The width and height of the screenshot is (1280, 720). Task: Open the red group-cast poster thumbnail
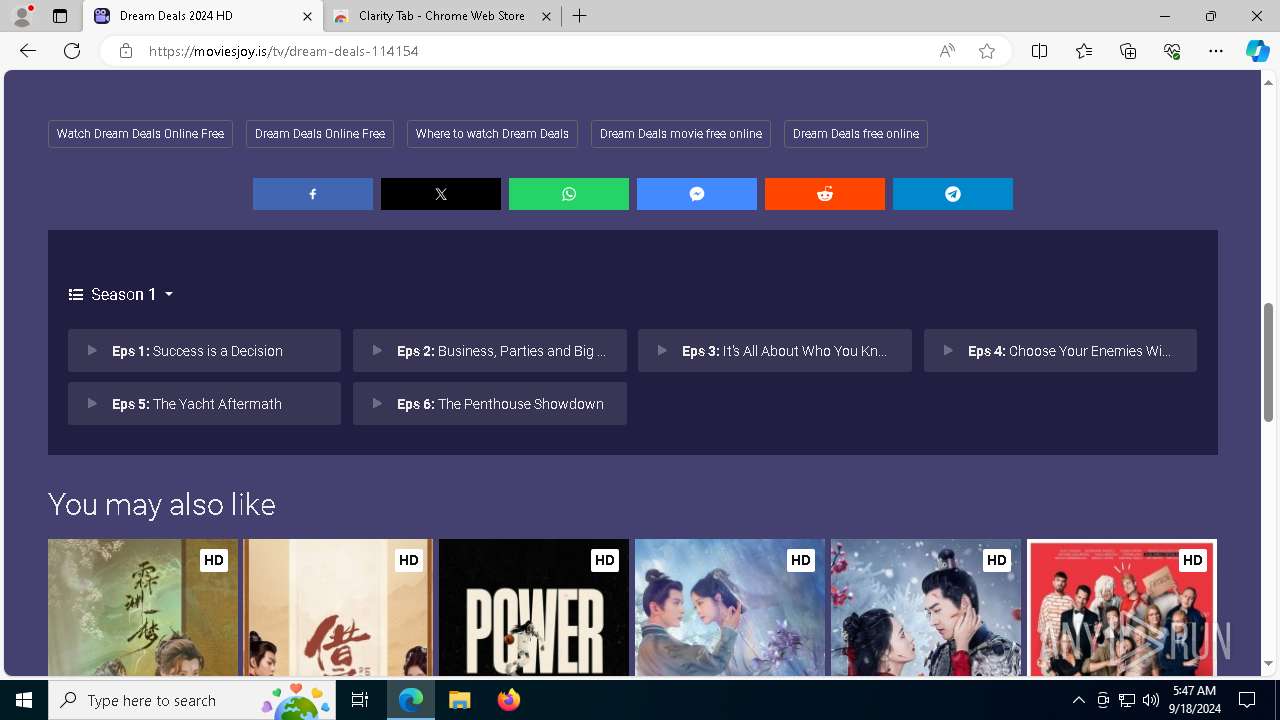pyautogui.click(x=1122, y=608)
